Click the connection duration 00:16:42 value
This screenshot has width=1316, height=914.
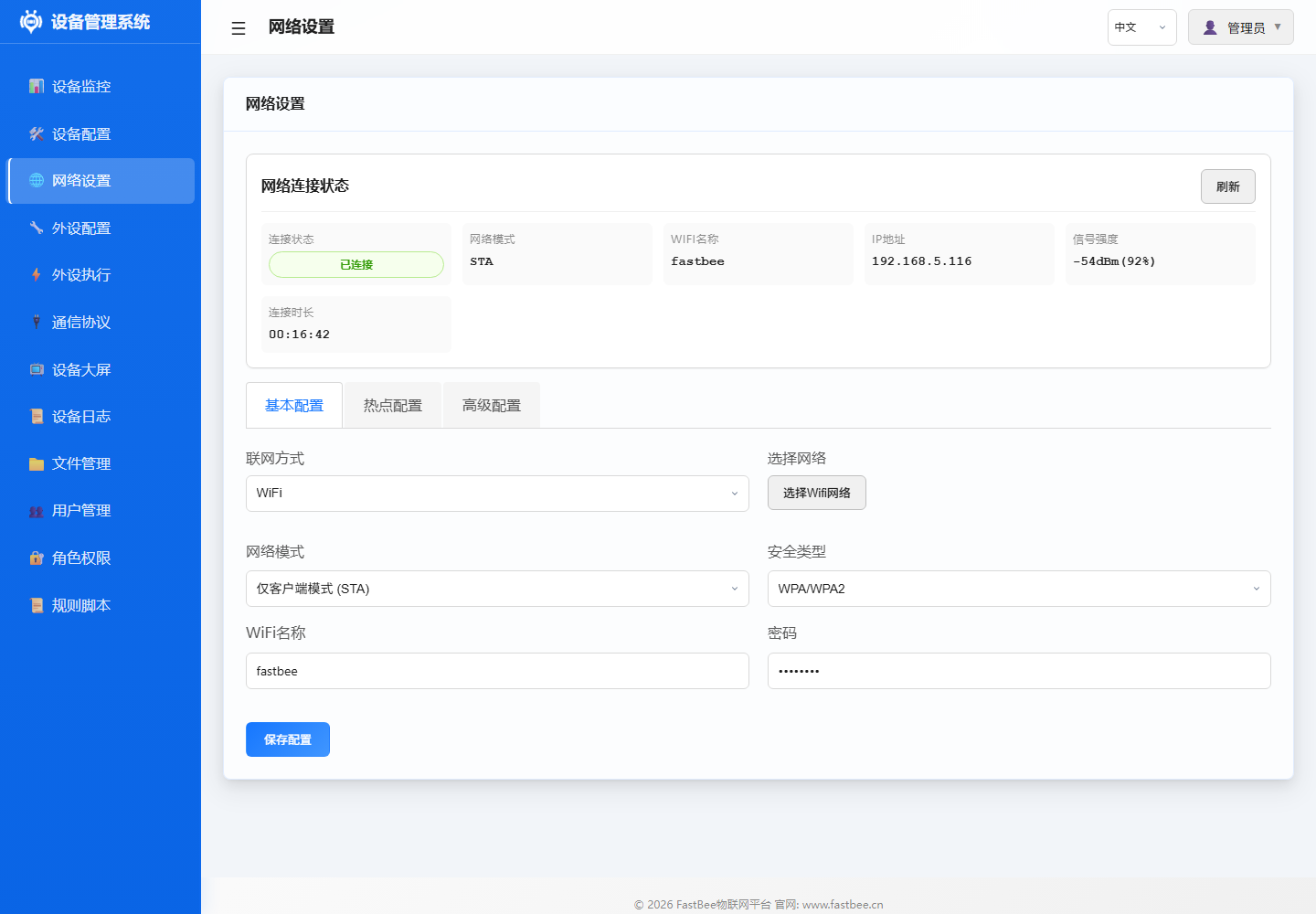tap(299, 335)
